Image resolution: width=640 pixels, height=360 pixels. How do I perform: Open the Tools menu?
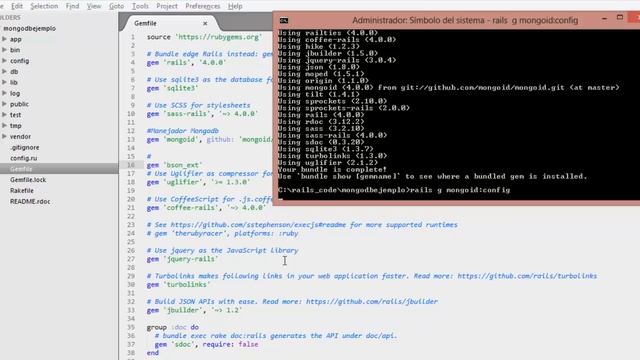click(x=140, y=6)
